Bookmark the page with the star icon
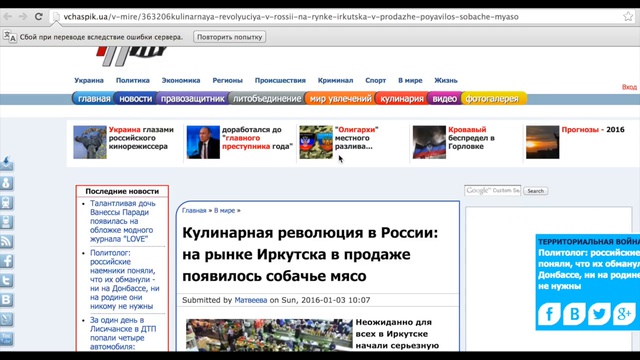 [628, 17]
